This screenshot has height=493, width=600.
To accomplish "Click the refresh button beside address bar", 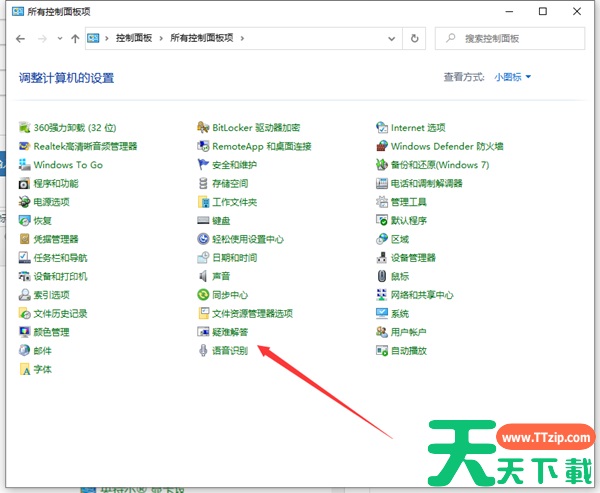I will click(x=415, y=38).
